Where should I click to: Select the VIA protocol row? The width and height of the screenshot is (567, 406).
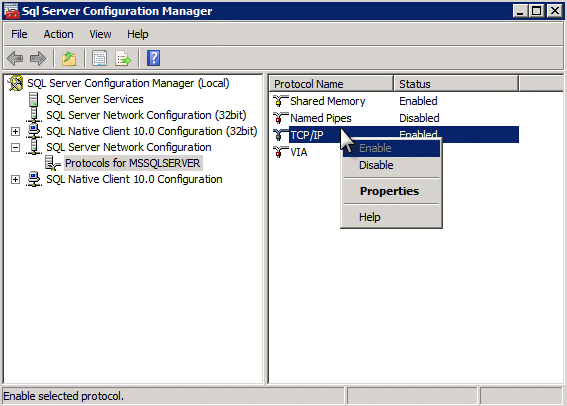pos(396,152)
